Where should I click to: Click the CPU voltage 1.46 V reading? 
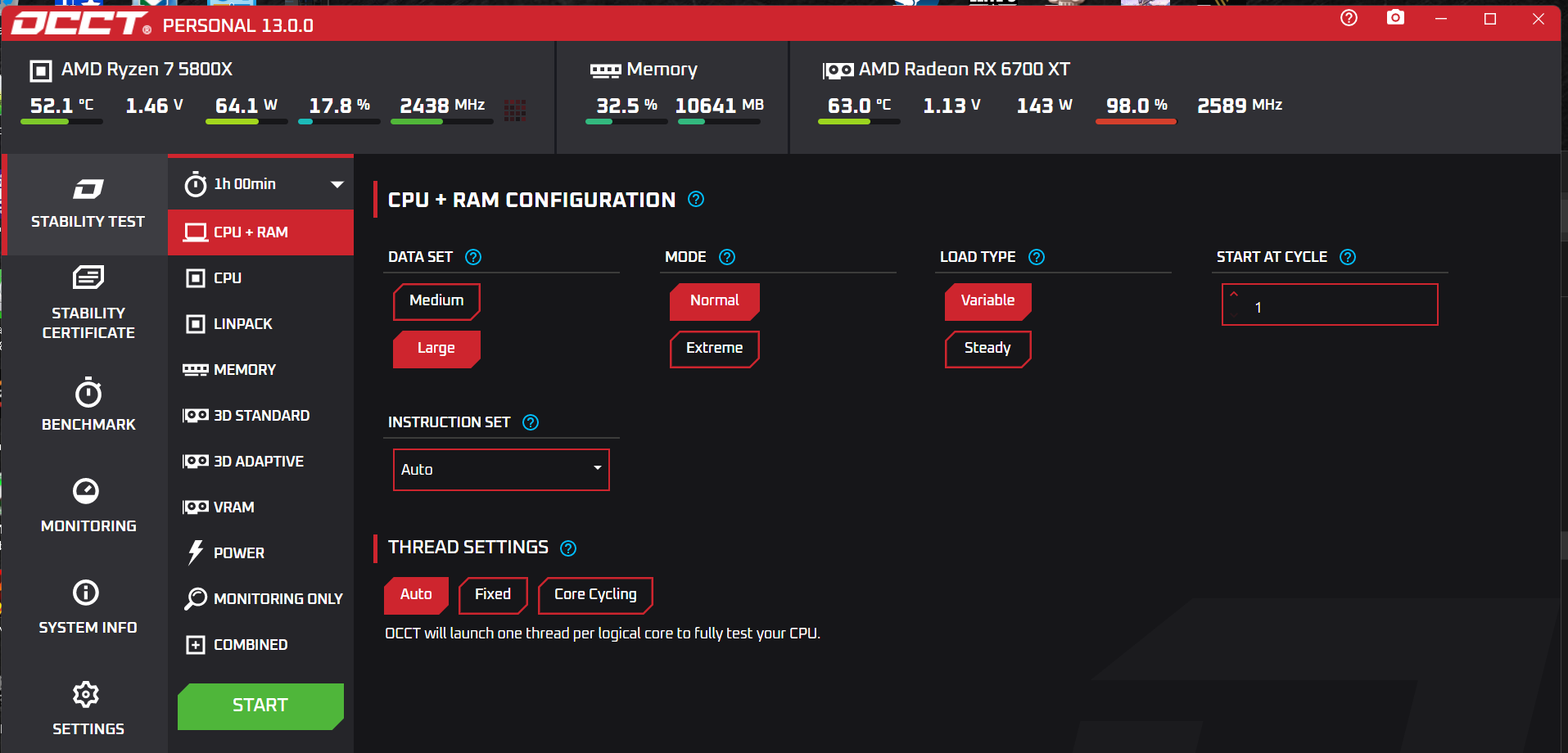[x=154, y=106]
